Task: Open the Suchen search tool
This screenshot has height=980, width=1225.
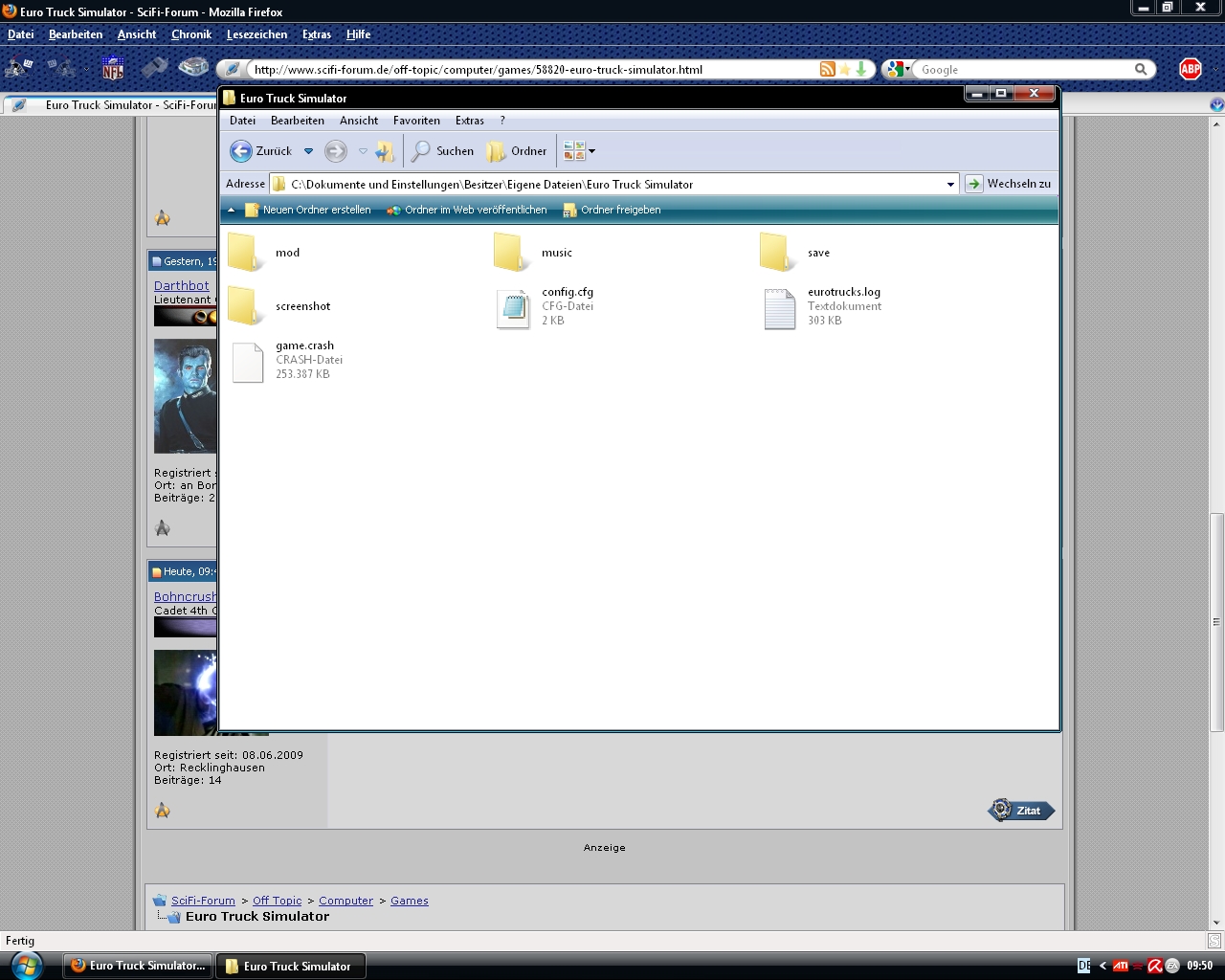Action: 443,151
